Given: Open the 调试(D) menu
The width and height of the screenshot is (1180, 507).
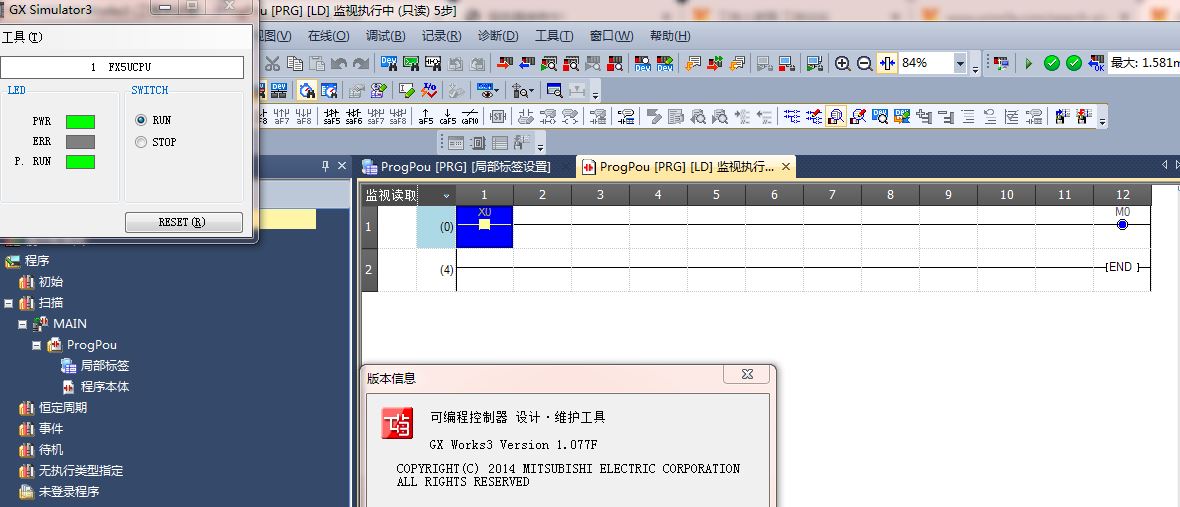Looking at the screenshot, I should pos(385,36).
